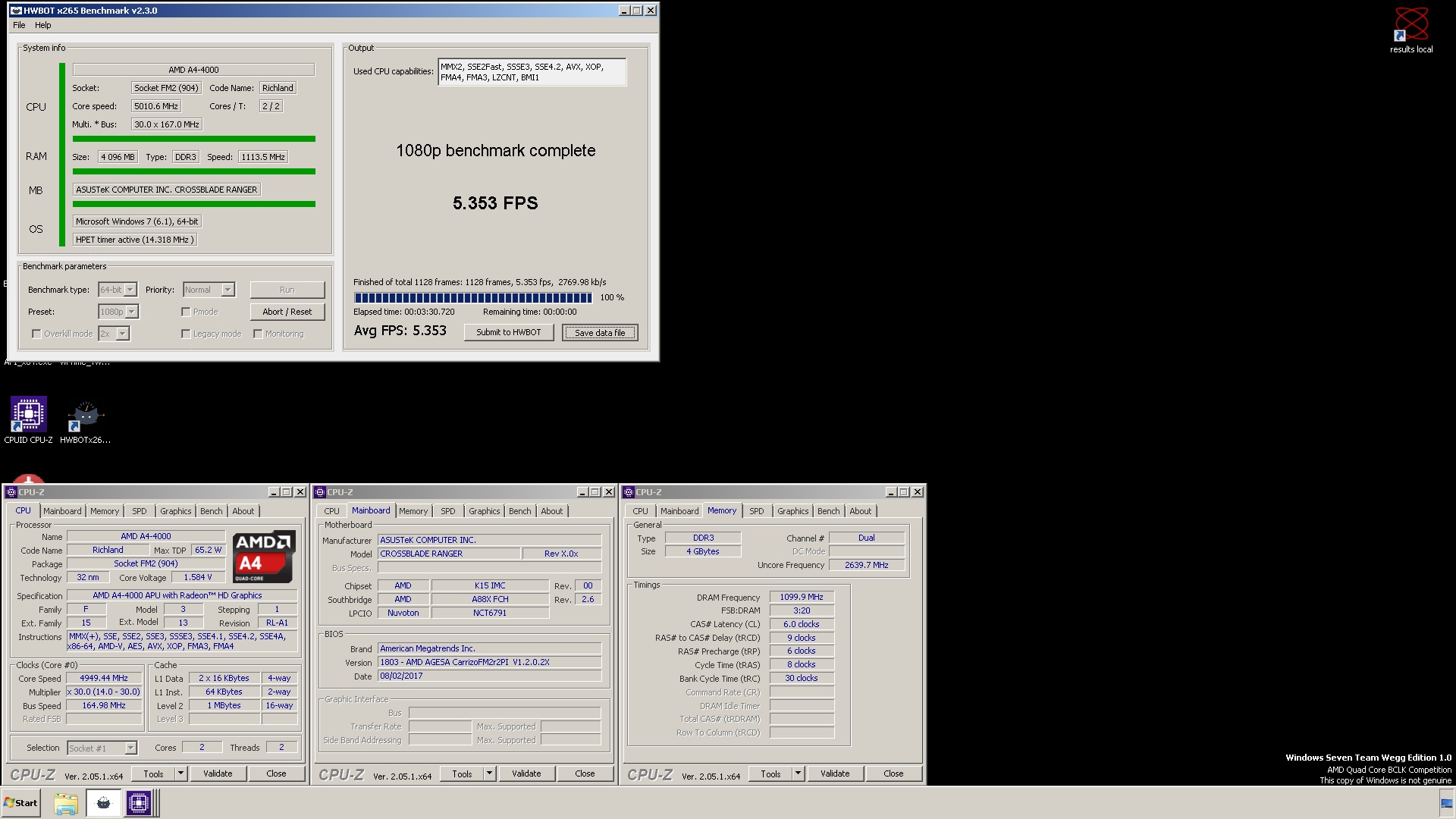Toggle the Overkill mode checkbox

pos(36,334)
